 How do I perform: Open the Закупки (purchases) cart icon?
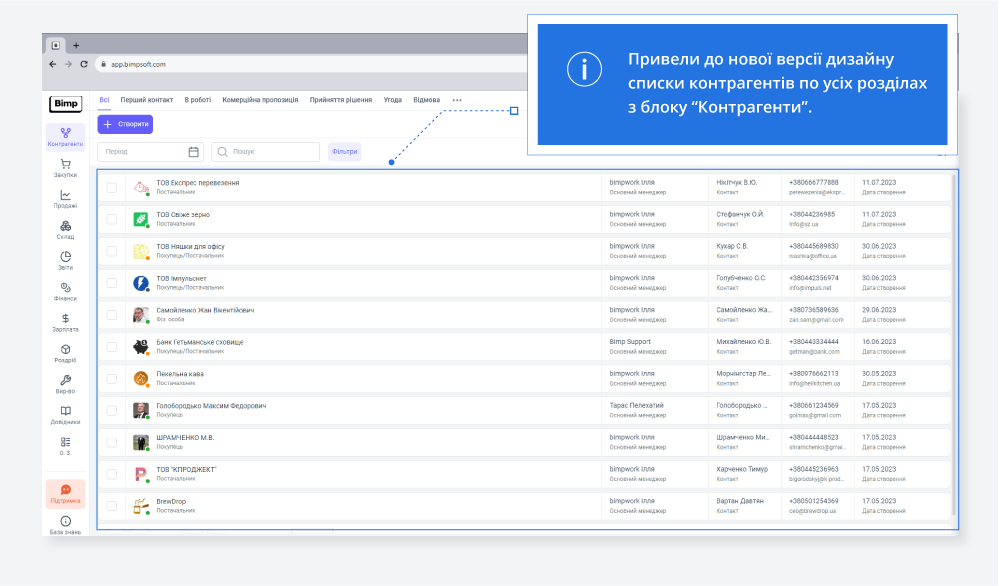pyautogui.click(x=65, y=165)
